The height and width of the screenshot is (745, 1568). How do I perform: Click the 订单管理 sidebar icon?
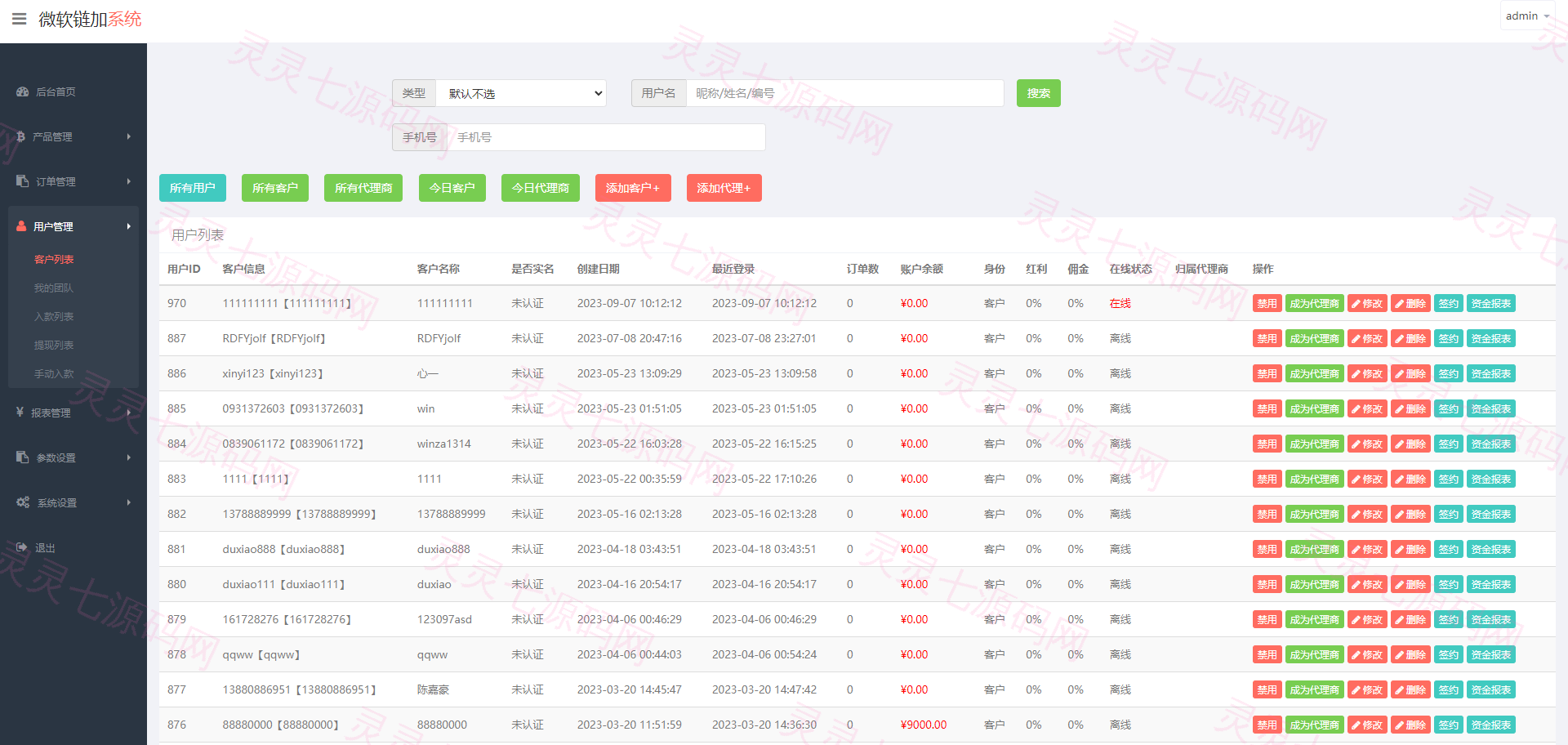click(x=22, y=181)
